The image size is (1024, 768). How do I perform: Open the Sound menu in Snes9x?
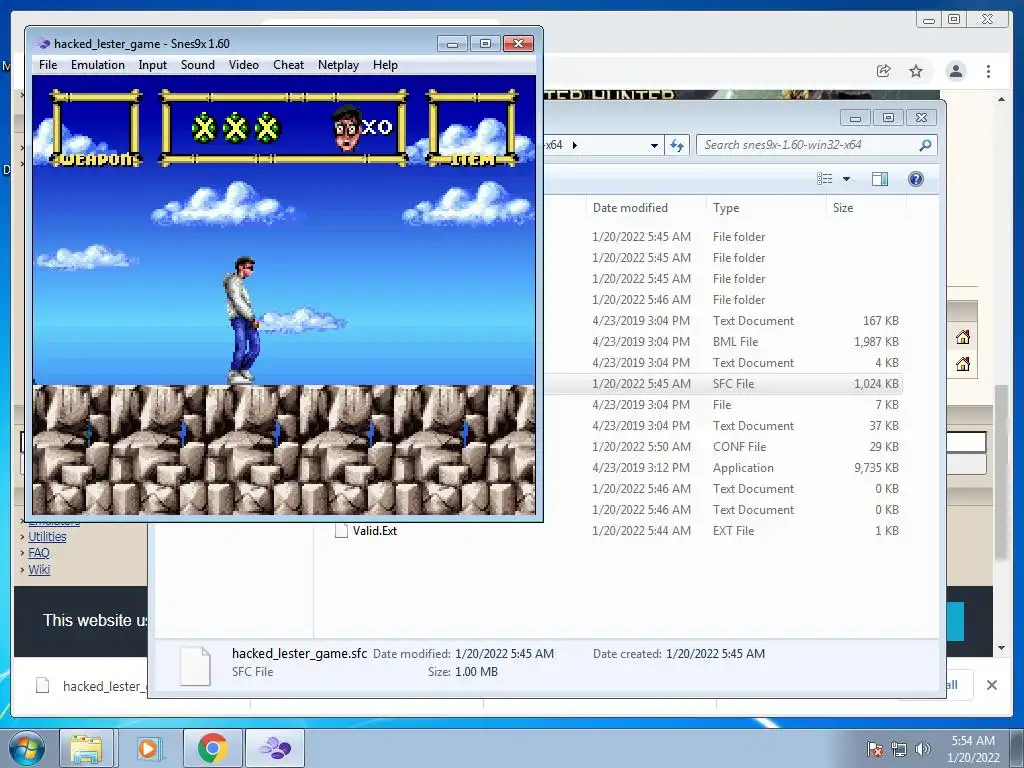pyautogui.click(x=197, y=65)
